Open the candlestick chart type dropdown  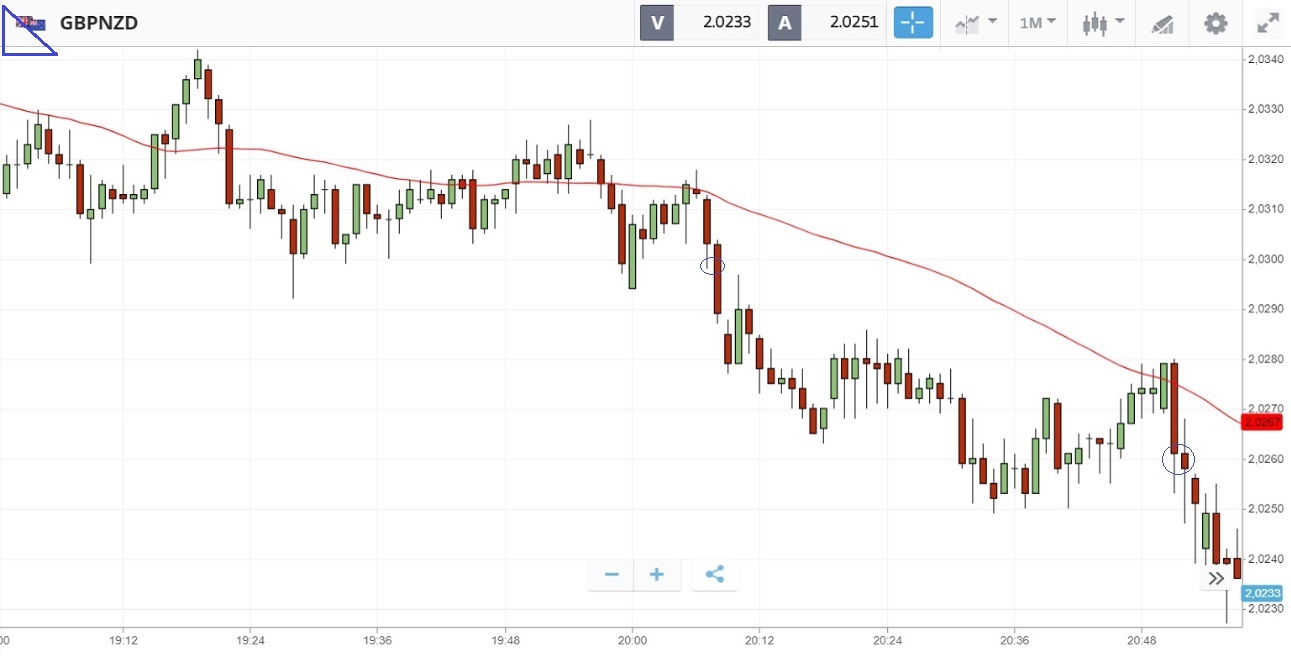tap(1103, 22)
